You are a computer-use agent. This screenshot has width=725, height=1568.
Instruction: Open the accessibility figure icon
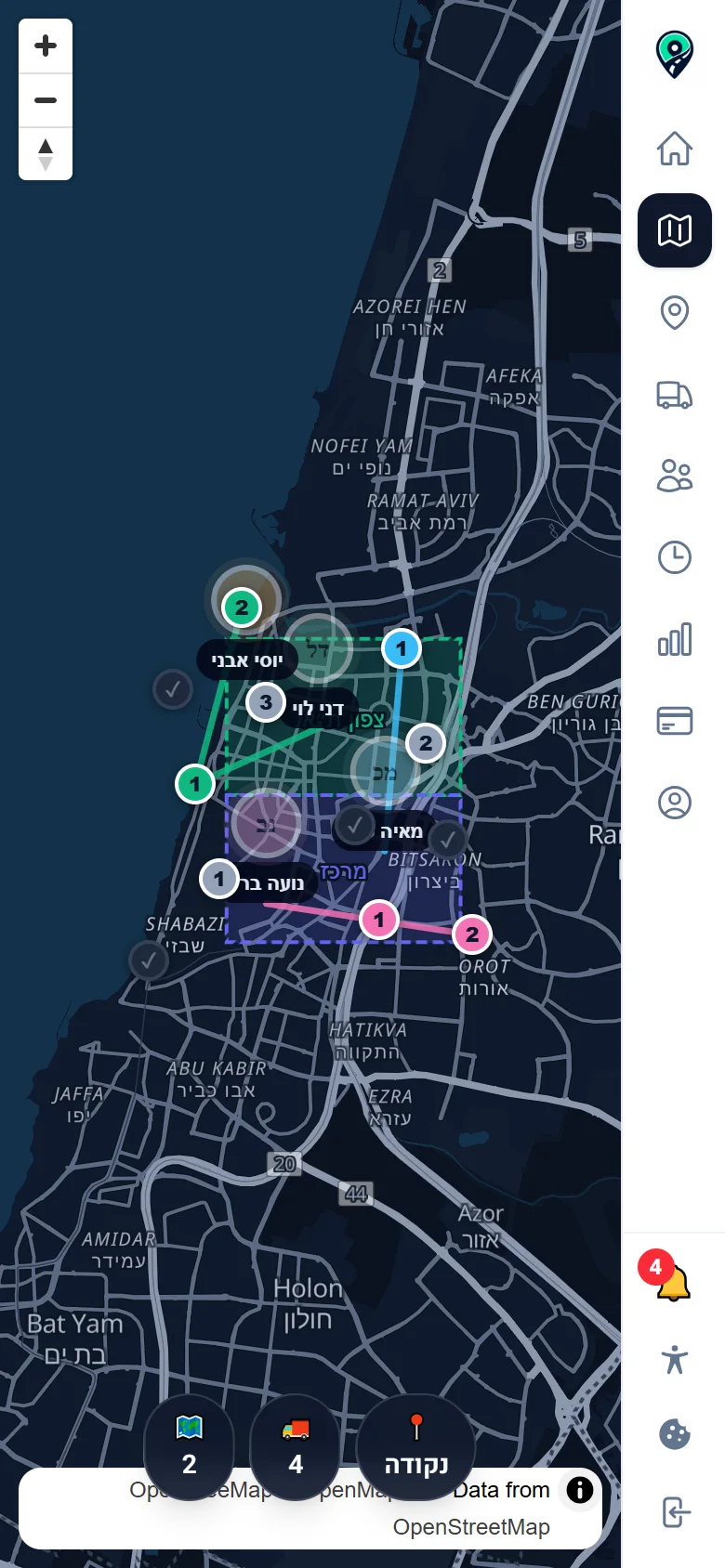coord(675,1359)
